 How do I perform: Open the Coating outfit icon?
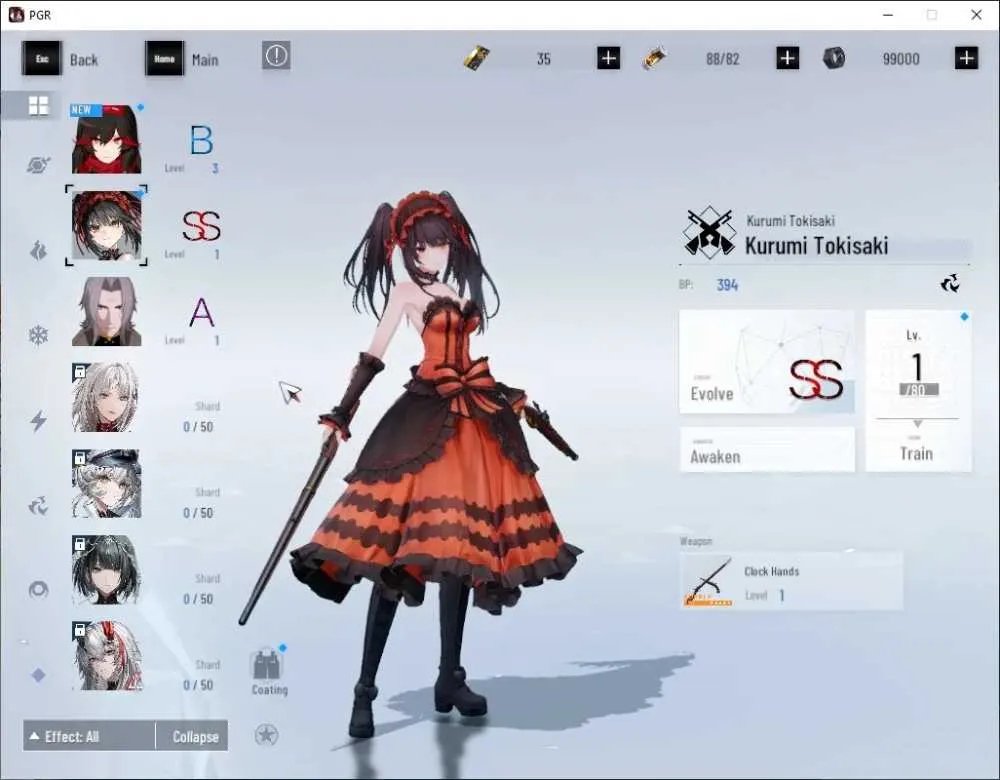click(269, 672)
